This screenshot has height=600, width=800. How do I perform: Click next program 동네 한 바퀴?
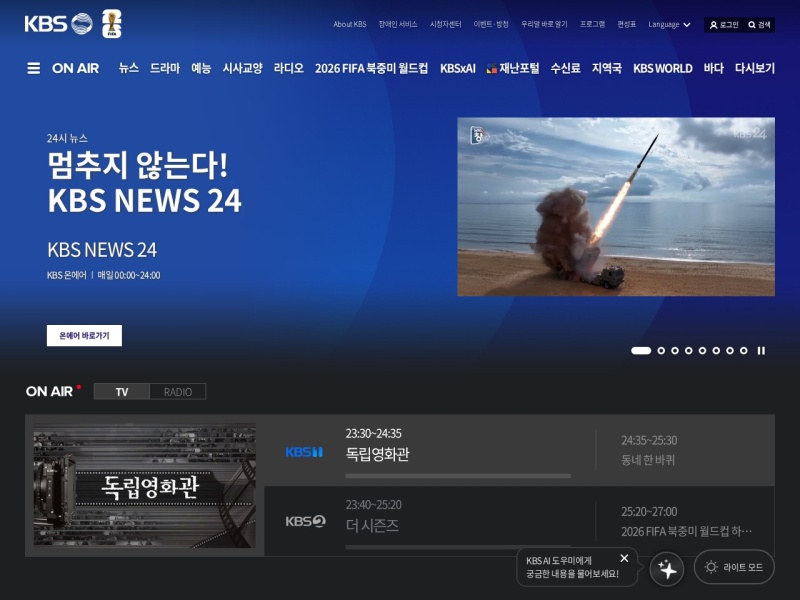click(x=648, y=460)
